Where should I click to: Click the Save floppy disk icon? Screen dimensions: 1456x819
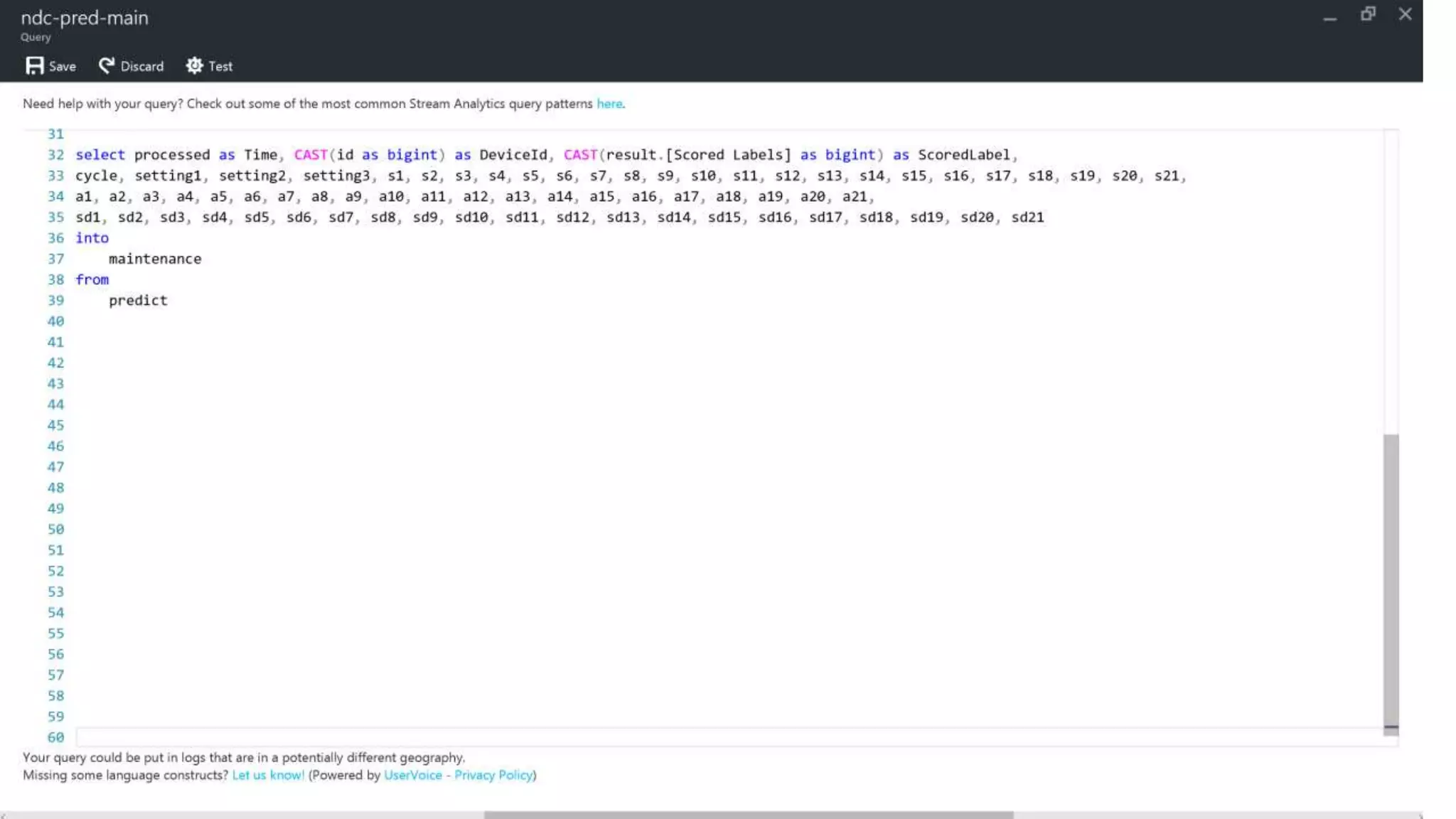click(34, 66)
